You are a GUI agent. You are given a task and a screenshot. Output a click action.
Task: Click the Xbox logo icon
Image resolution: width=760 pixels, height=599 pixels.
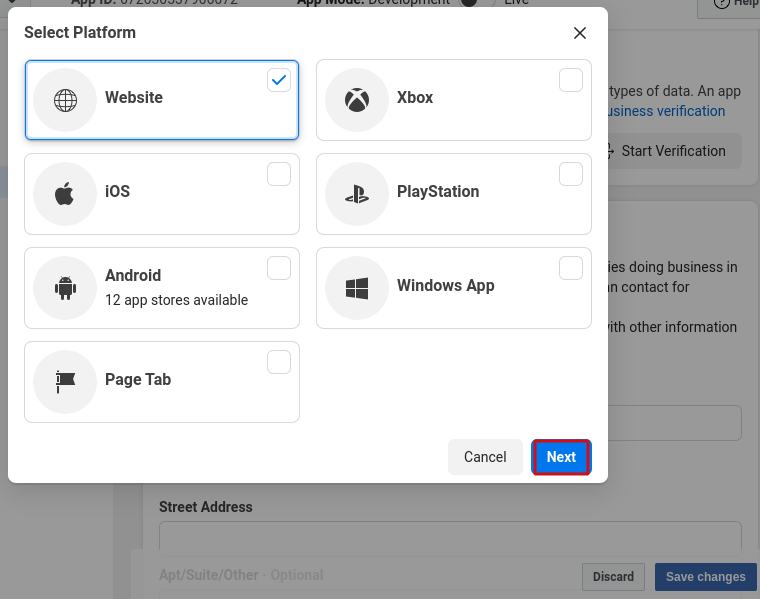[357, 100]
